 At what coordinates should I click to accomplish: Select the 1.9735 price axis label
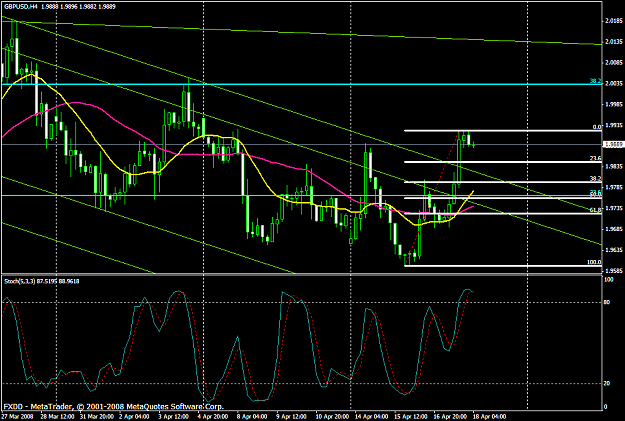[x=614, y=208]
